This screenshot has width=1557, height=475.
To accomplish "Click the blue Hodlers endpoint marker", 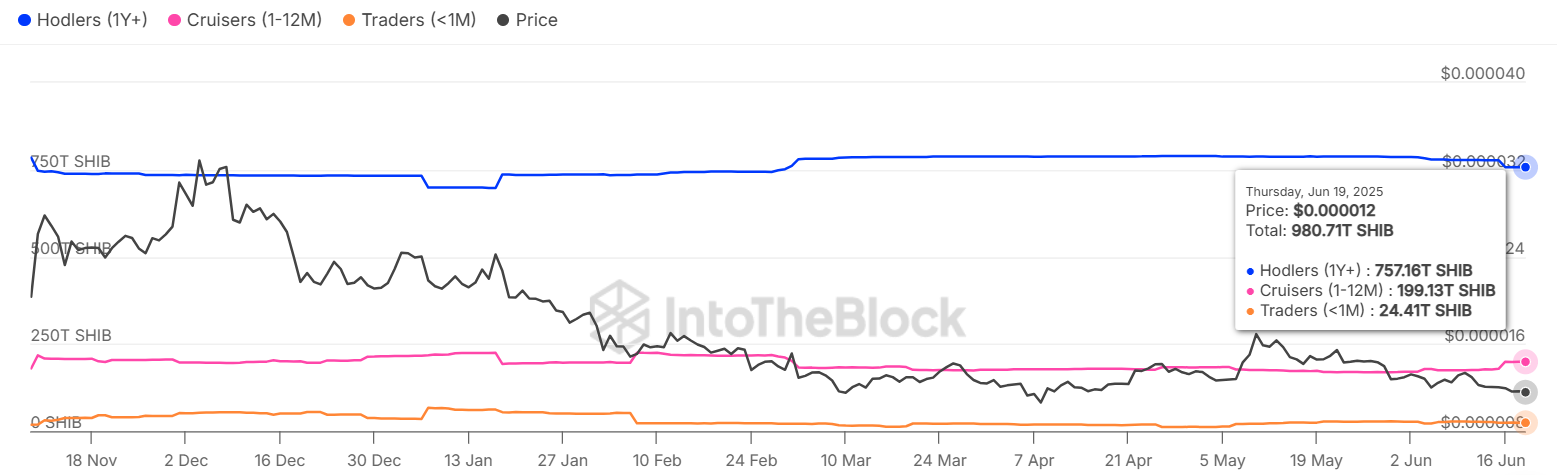I will pyautogui.click(x=1525, y=168).
